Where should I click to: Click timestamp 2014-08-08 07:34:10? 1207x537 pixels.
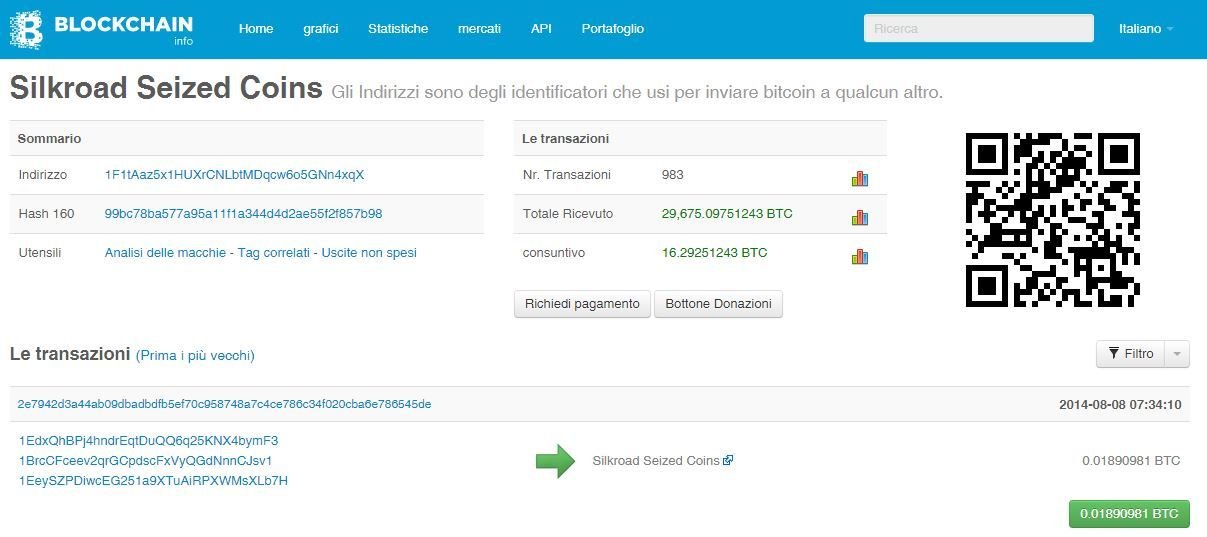[x=1120, y=405]
